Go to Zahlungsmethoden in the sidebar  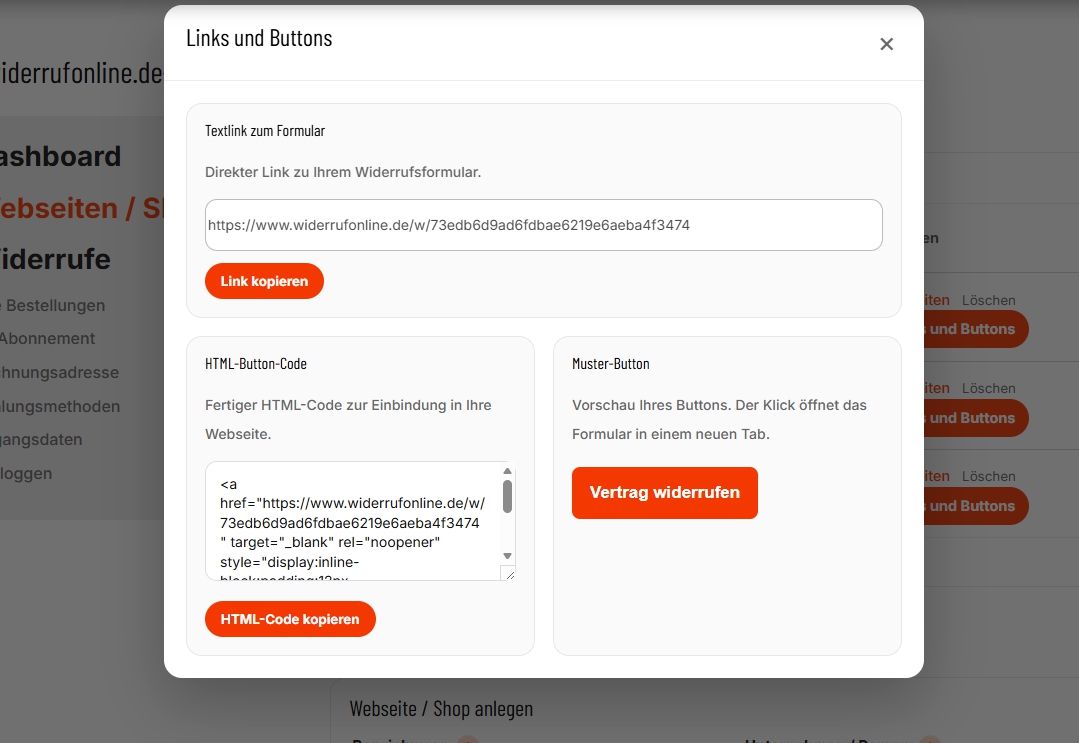(60, 406)
